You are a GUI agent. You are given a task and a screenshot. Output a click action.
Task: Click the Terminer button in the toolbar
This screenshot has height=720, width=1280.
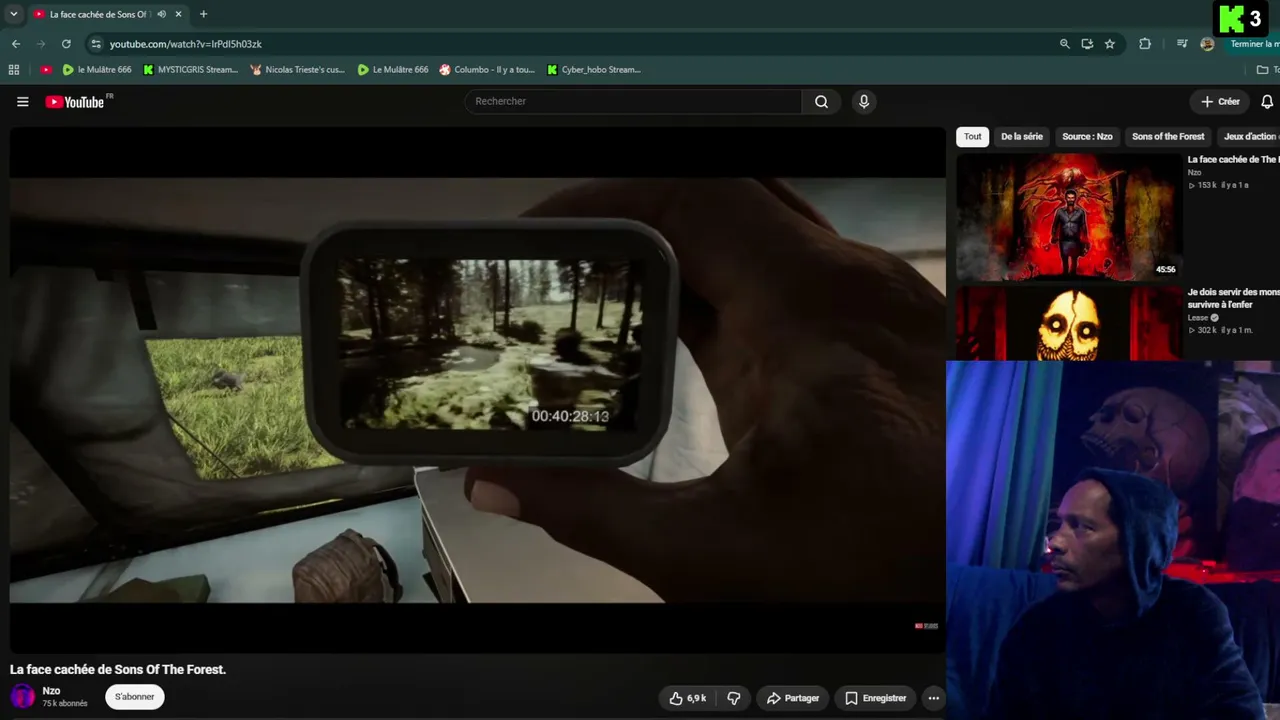click(x=1254, y=44)
